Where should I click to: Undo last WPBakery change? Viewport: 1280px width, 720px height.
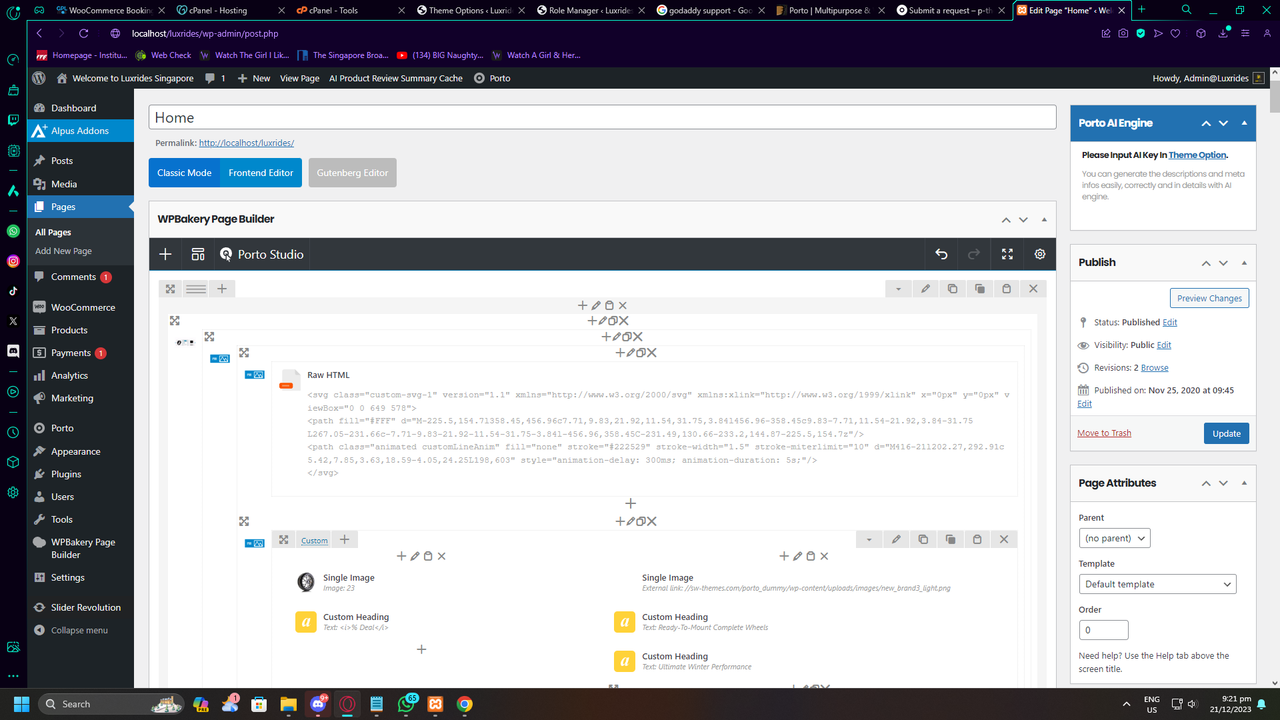941,254
